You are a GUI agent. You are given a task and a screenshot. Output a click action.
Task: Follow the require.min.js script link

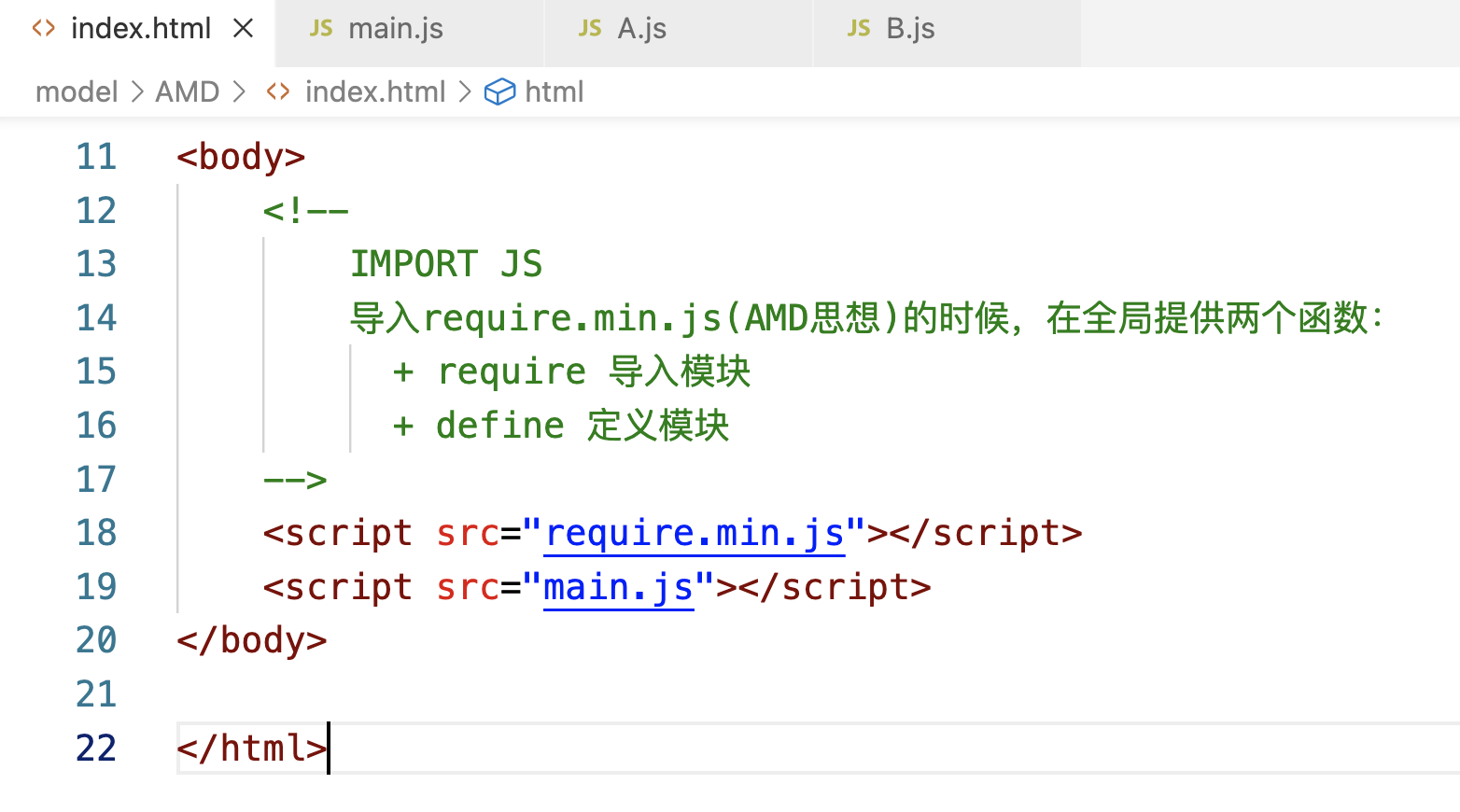695,533
